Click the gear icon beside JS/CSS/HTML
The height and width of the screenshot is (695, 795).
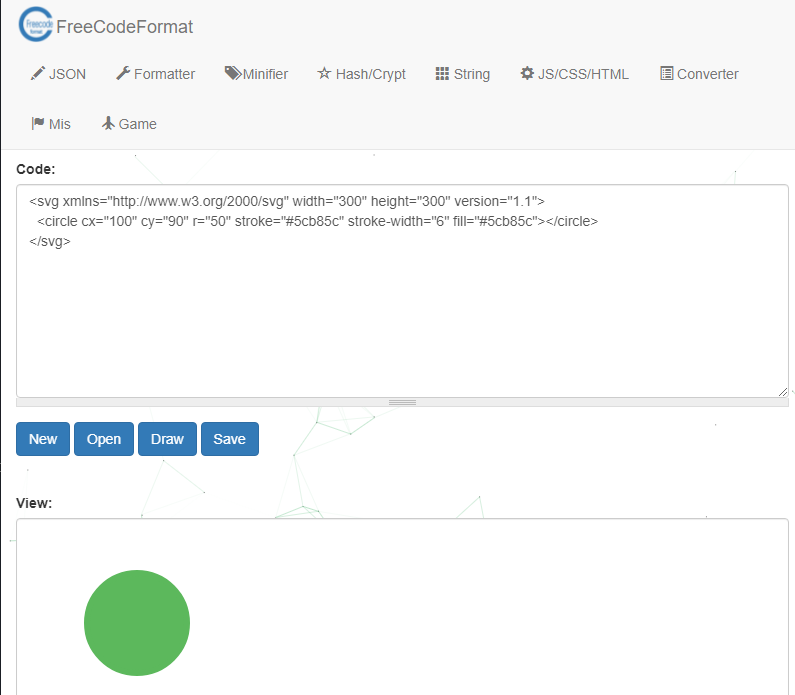pos(527,74)
